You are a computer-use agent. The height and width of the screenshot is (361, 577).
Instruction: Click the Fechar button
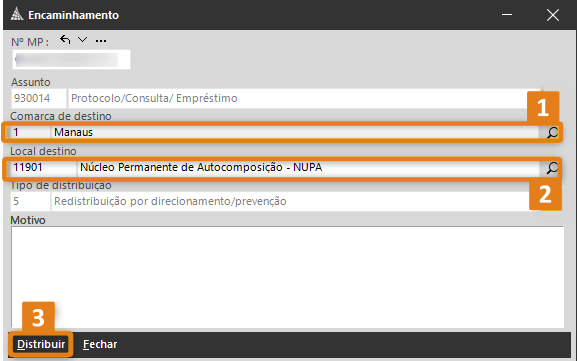coord(100,344)
